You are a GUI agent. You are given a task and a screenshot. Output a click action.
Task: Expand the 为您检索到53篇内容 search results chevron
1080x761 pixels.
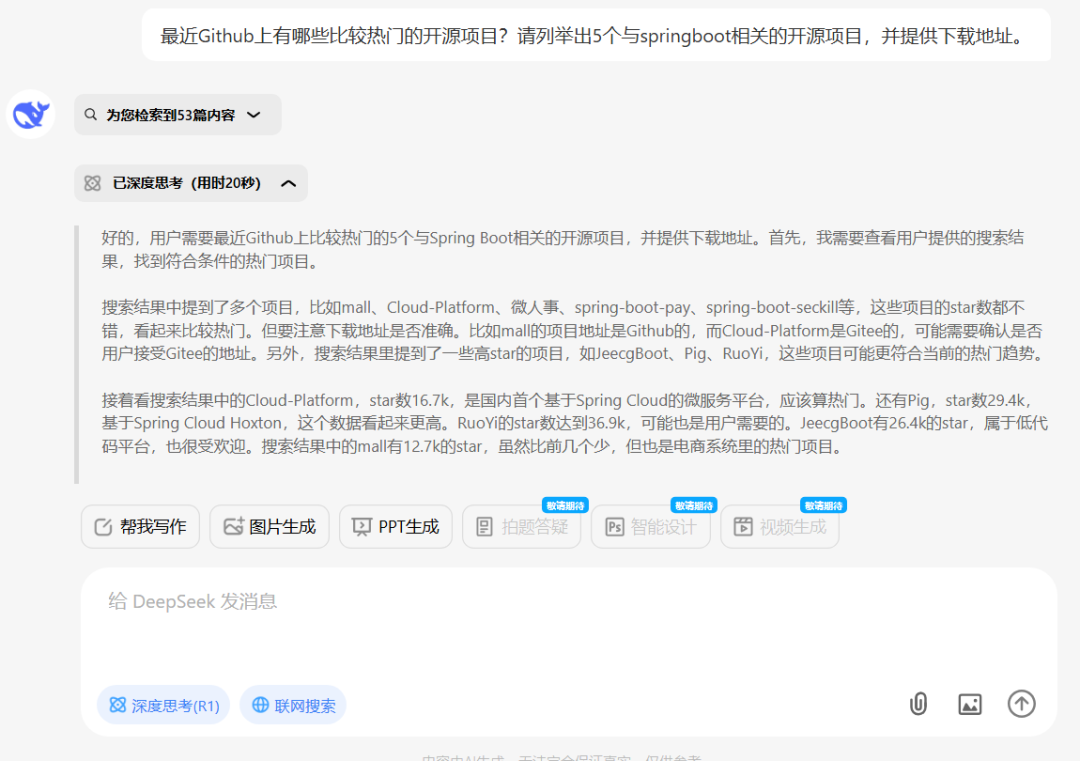(253, 114)
